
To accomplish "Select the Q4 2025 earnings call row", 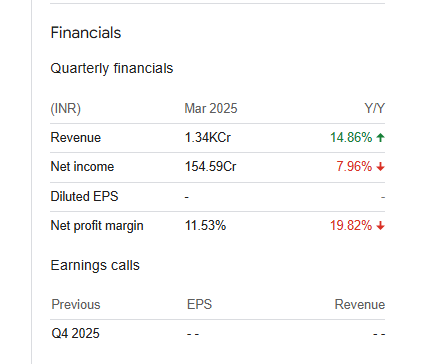I will click(x=218, y=334).
